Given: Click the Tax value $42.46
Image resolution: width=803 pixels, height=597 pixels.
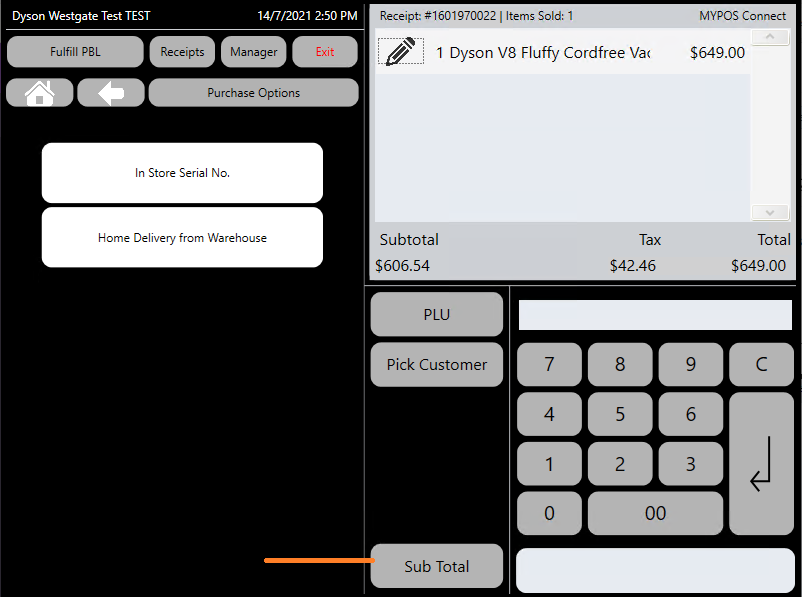Looking at the screenshot, I should [x=632, y=266].
